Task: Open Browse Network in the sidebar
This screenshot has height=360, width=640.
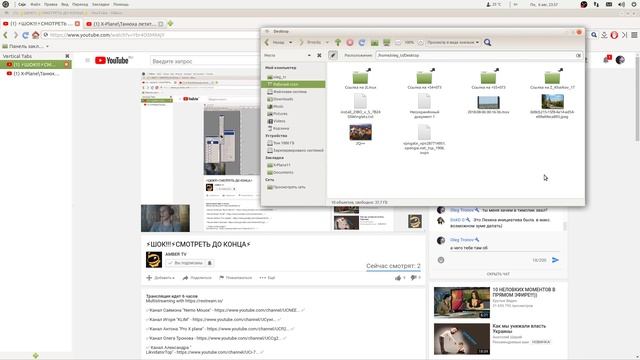Action: point(286,187)
